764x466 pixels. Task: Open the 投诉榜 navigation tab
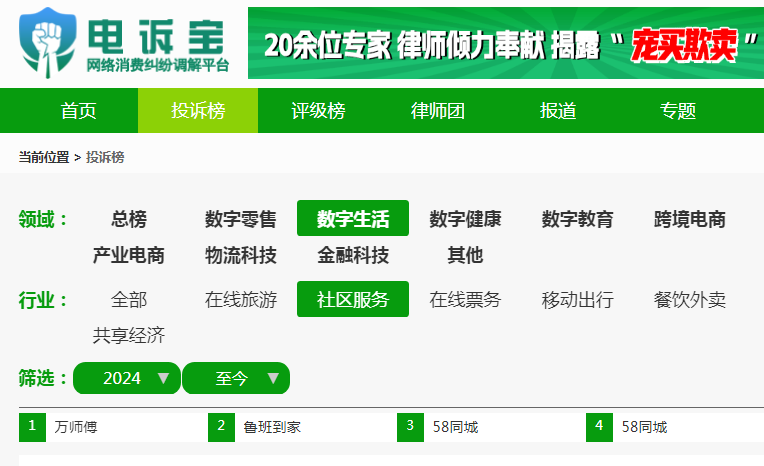[x=198, y=111]
